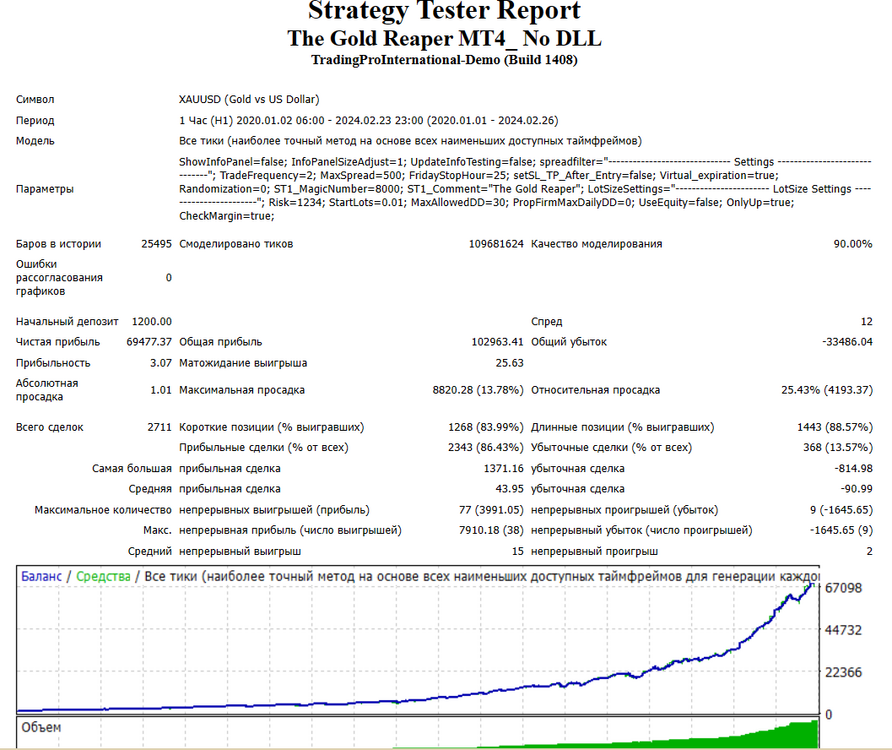Select modeling quality value 90.00%
892x750 pixels.
(x=853, y=244)
